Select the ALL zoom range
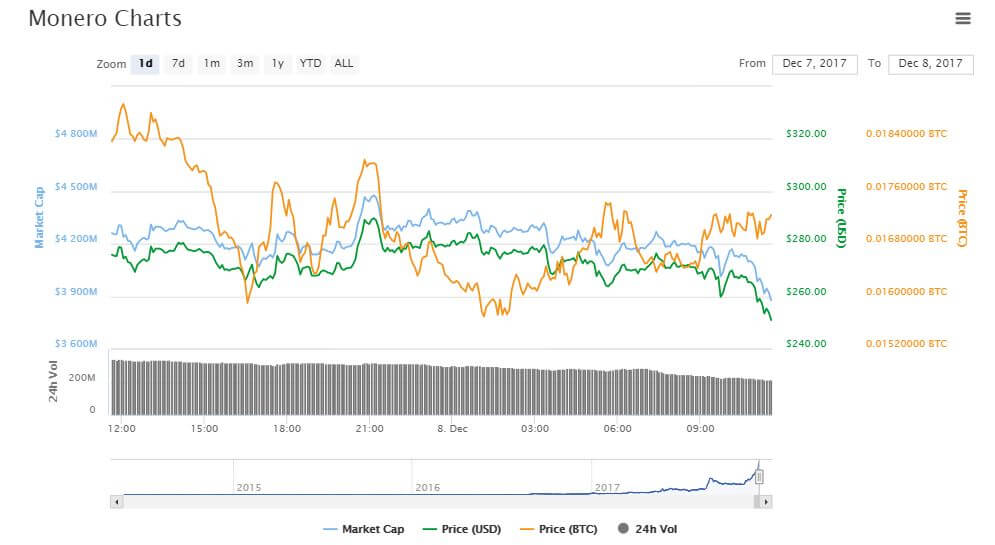Screen dimensions: 995x545 point(343,63)
